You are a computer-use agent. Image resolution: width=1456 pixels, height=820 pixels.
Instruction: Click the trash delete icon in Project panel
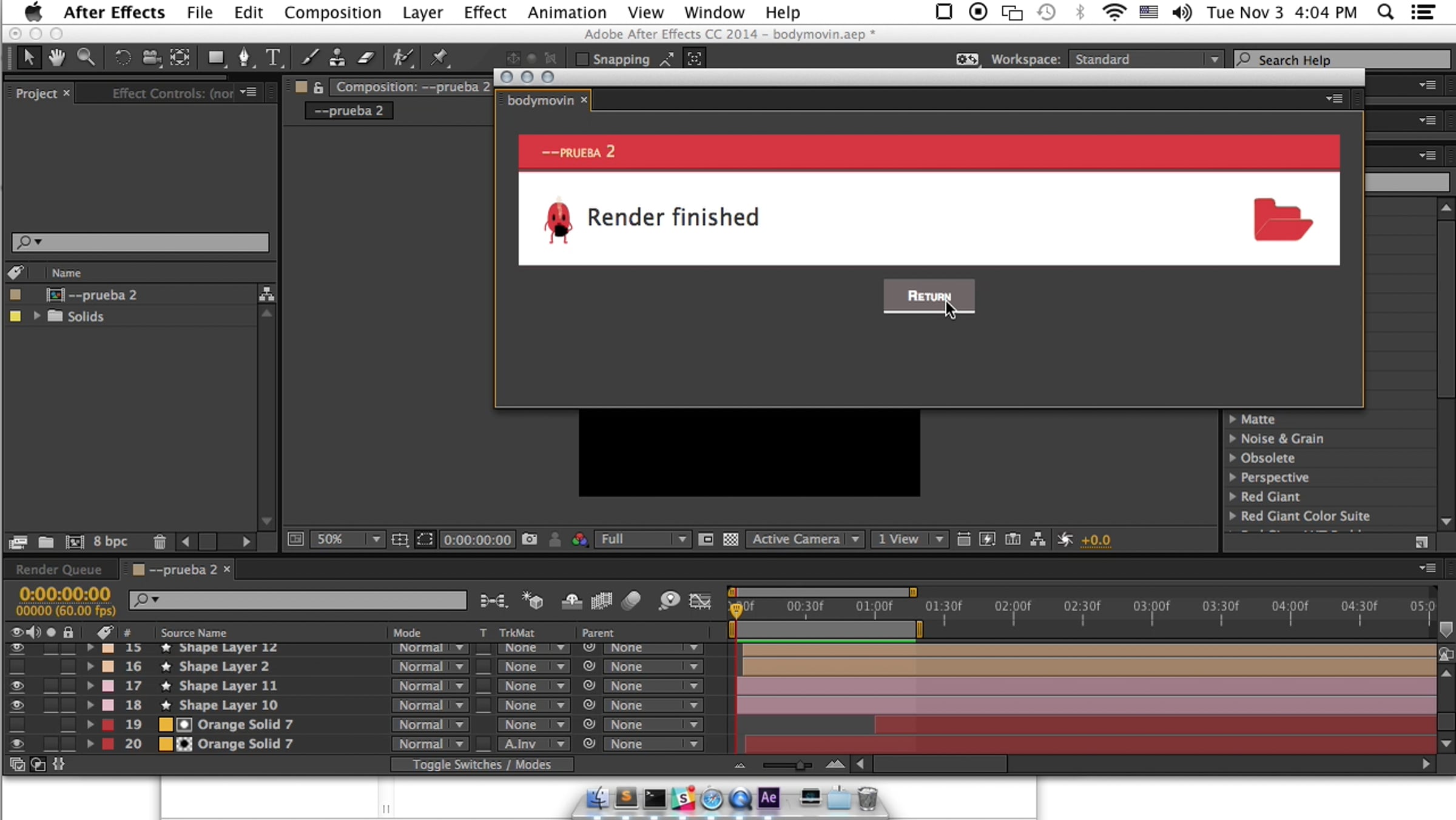(x=160, y=541)
